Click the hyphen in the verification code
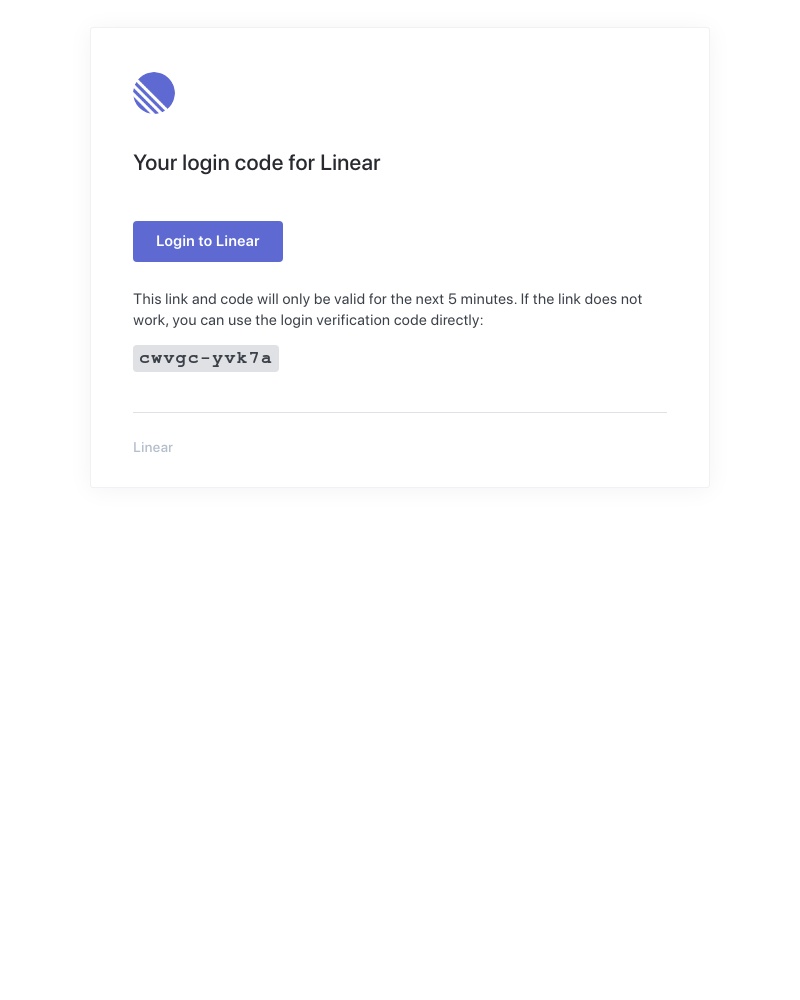The image size is (800, 1000). click(x=205, y=358)
